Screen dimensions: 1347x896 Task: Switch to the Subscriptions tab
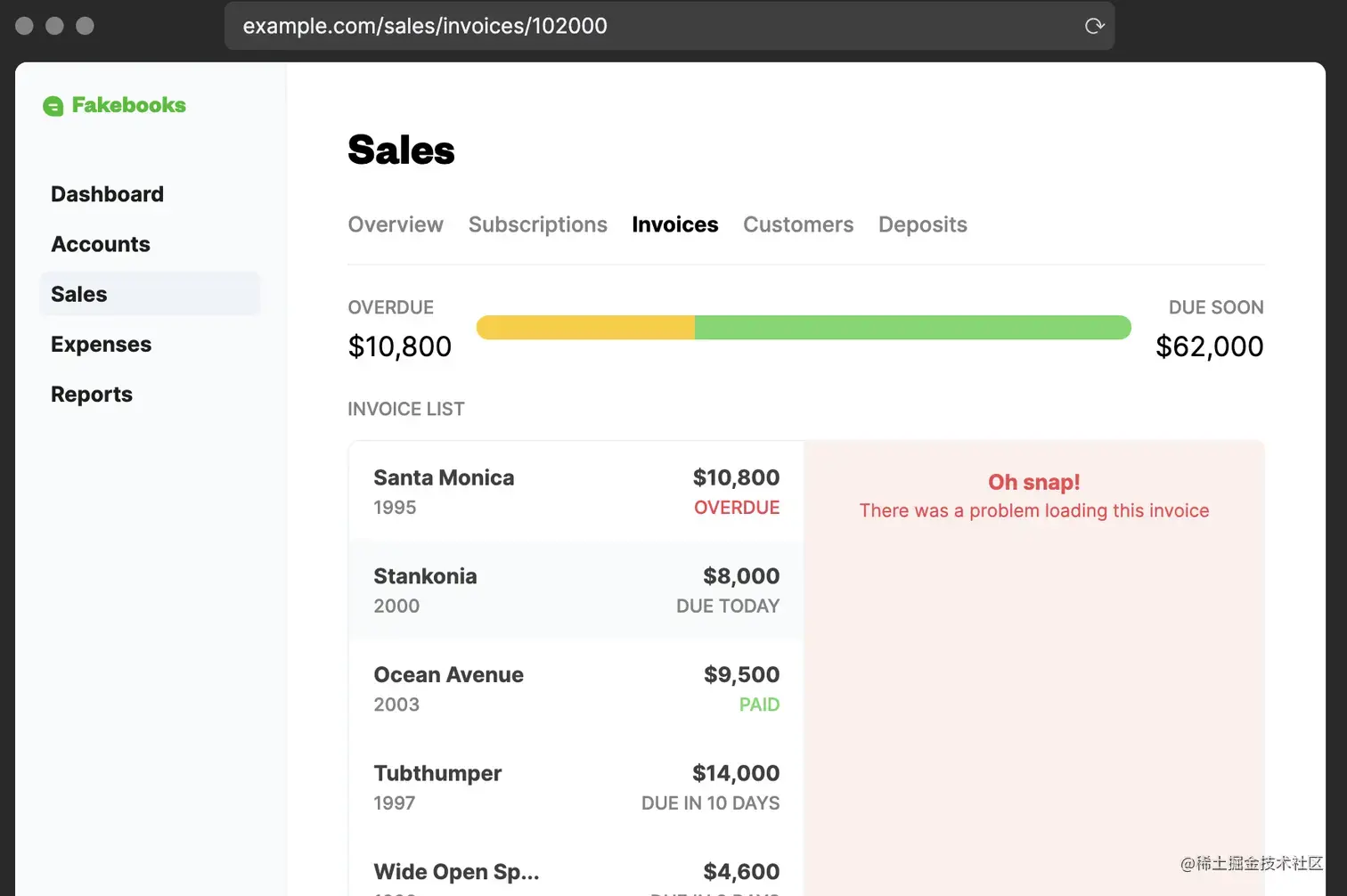click(538, 224)
